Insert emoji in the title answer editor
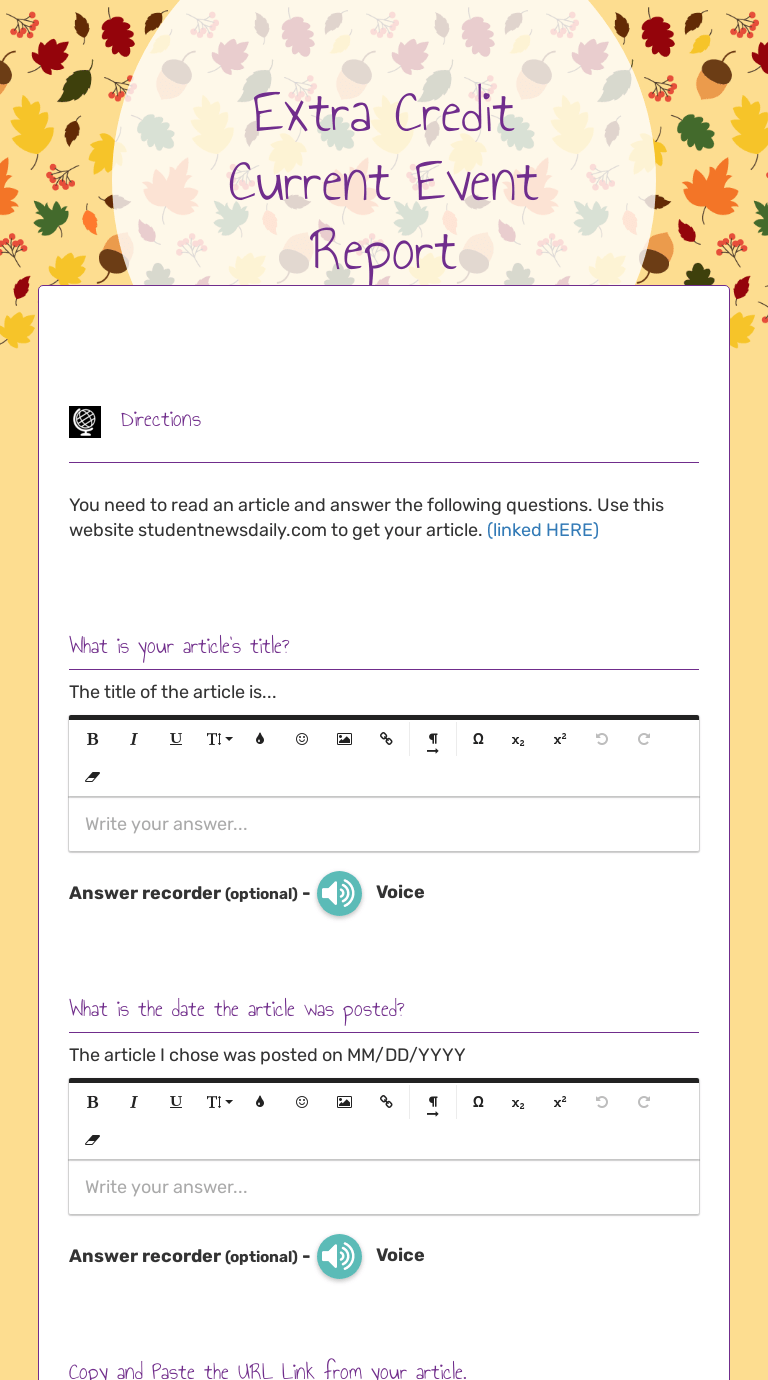The height and width of the screenshot is (1380, 768). [302, 739]
